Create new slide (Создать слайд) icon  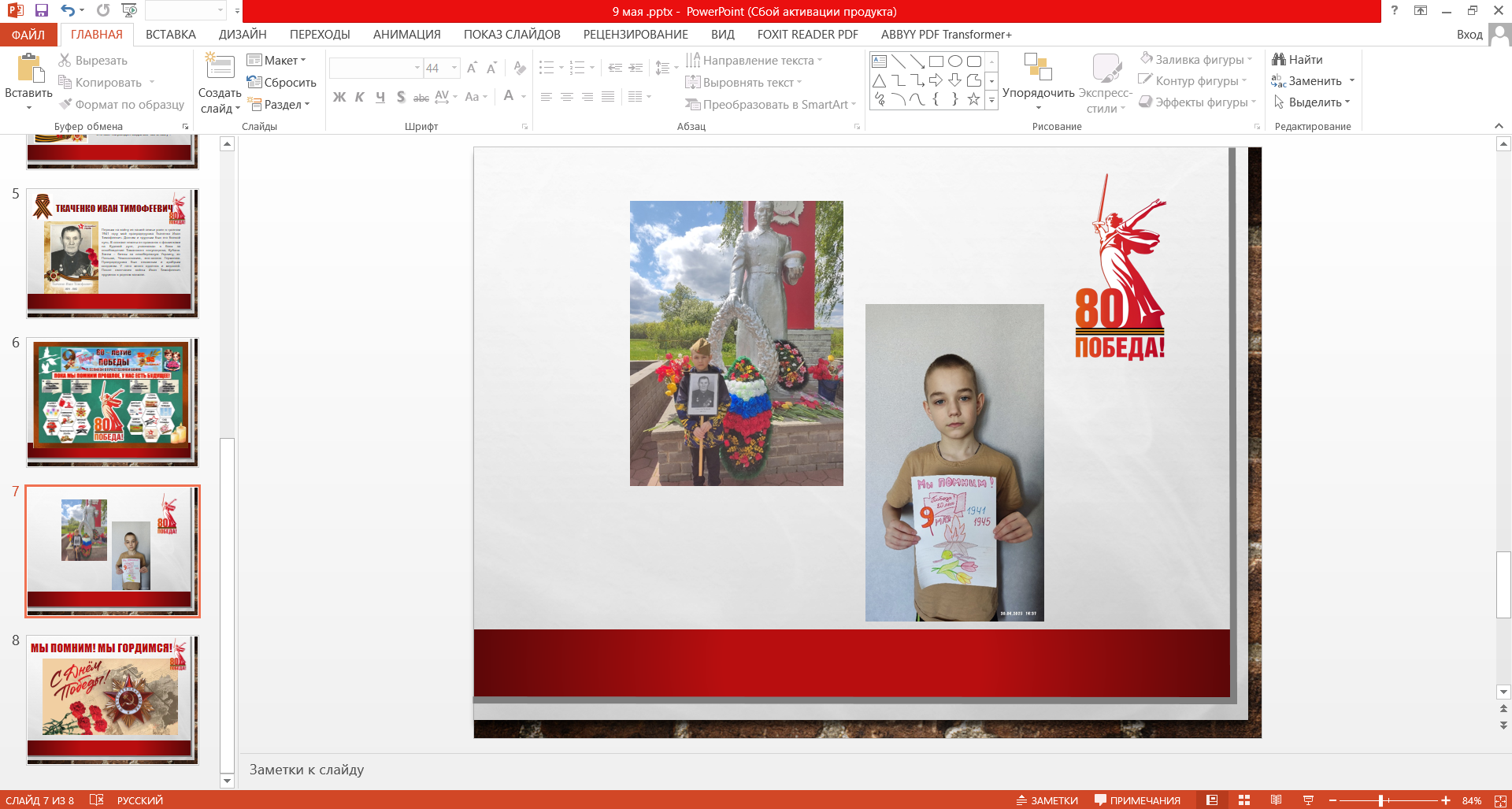[220, 67]
